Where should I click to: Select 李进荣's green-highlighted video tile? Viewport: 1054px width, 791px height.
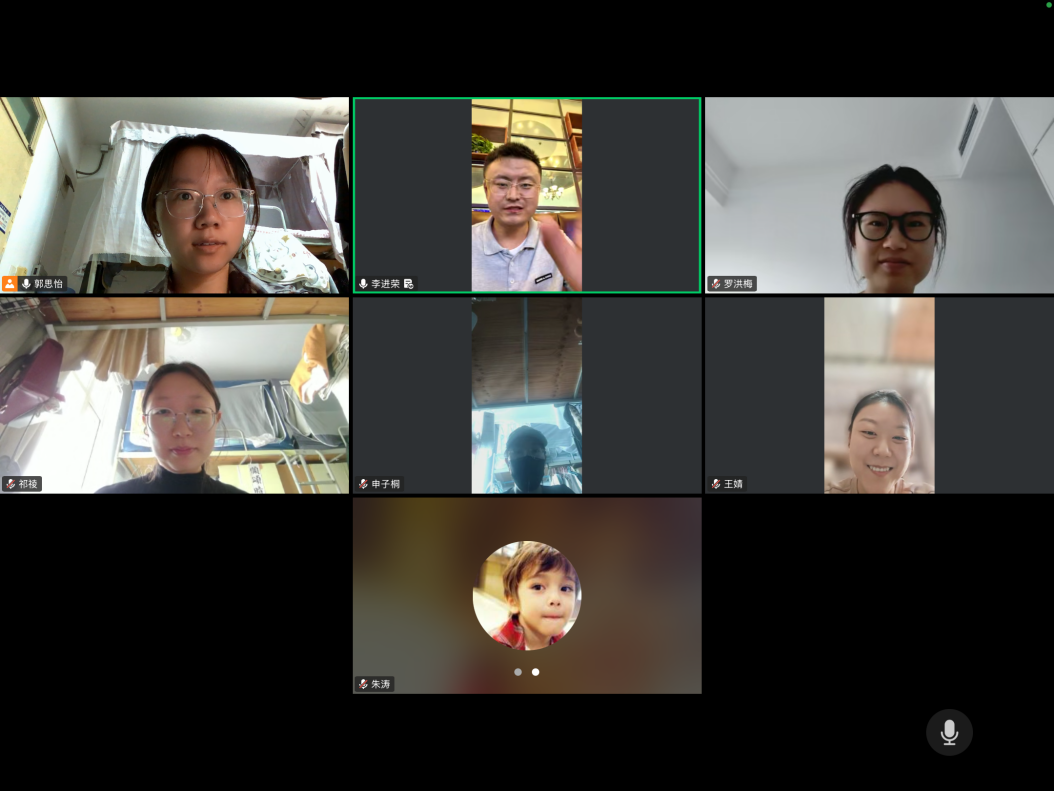[527, 195]
